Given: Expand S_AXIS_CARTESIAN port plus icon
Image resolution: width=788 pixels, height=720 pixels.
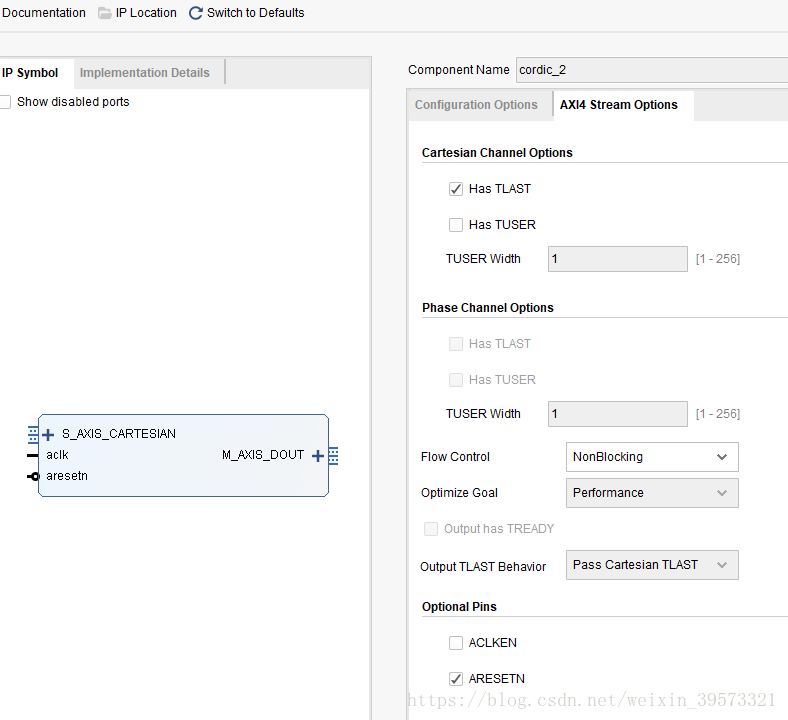Looking at the screenshot, I should 48,435.
